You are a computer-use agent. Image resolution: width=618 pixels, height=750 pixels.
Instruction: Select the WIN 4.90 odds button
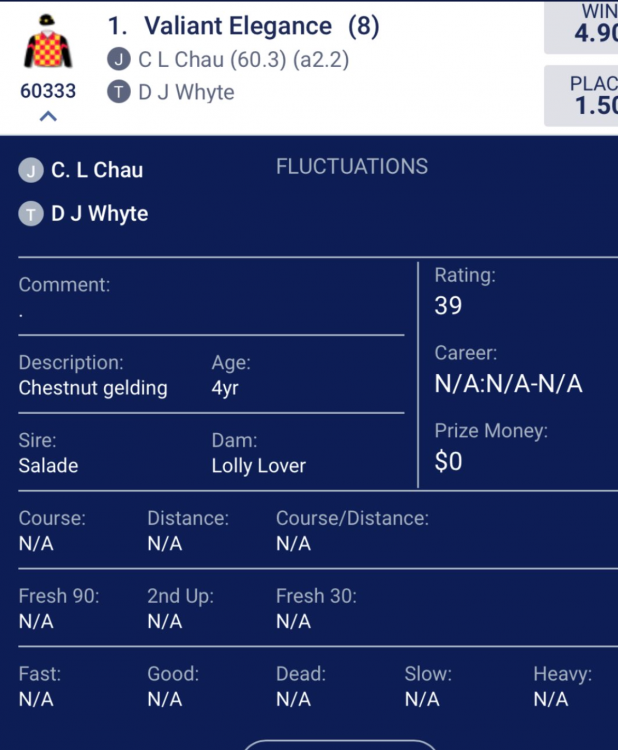(581, 27)
